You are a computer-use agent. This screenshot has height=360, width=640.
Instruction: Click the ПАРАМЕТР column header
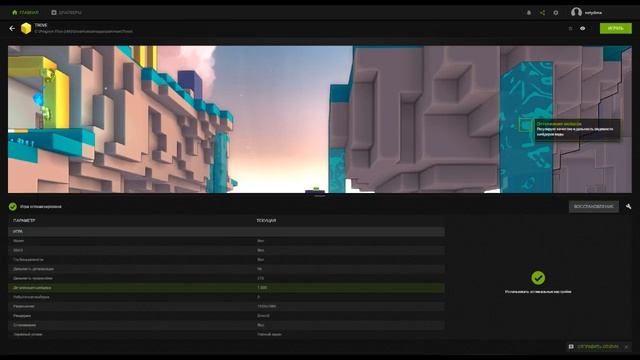24,220
